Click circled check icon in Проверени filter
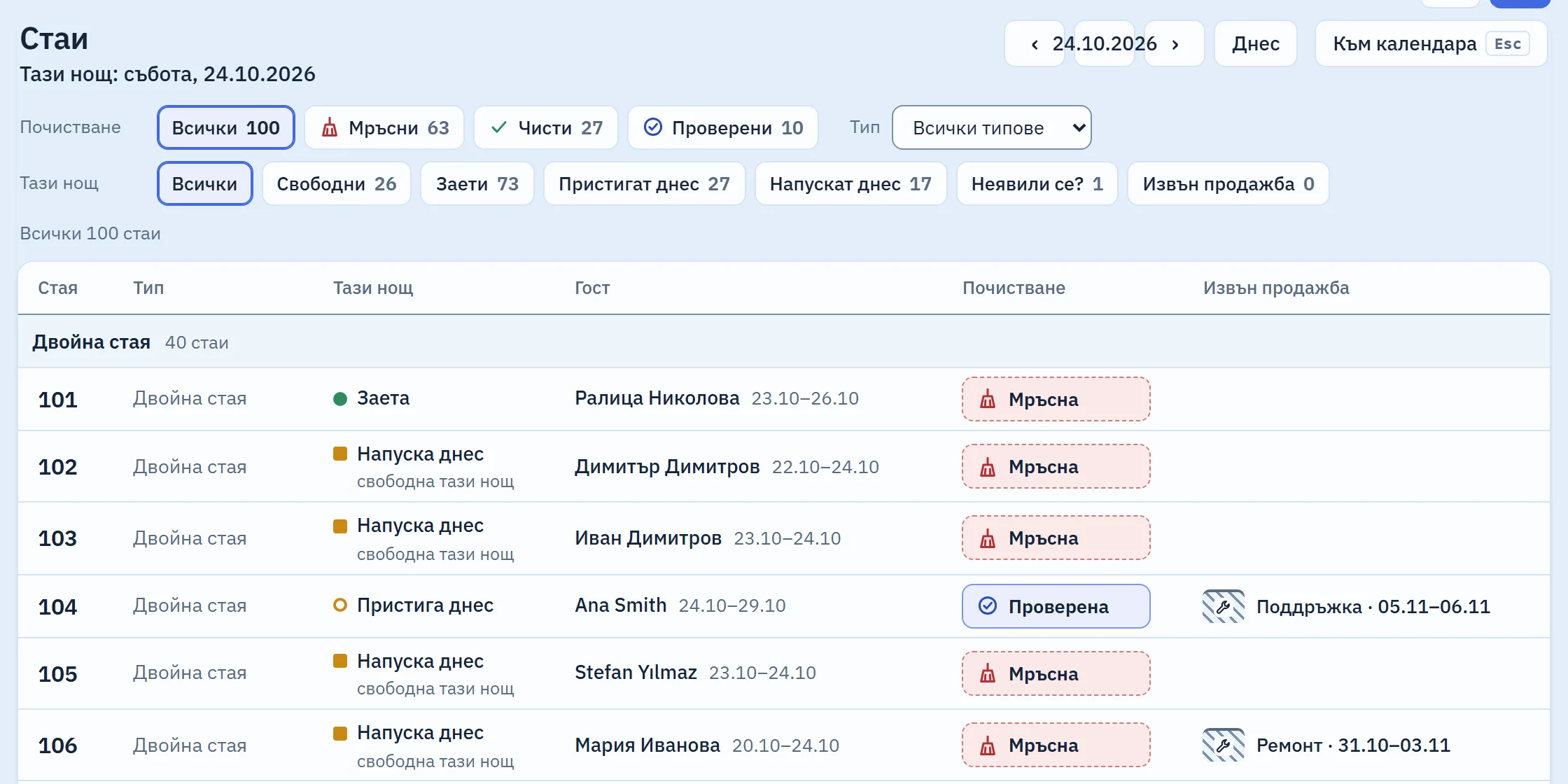 653,127
